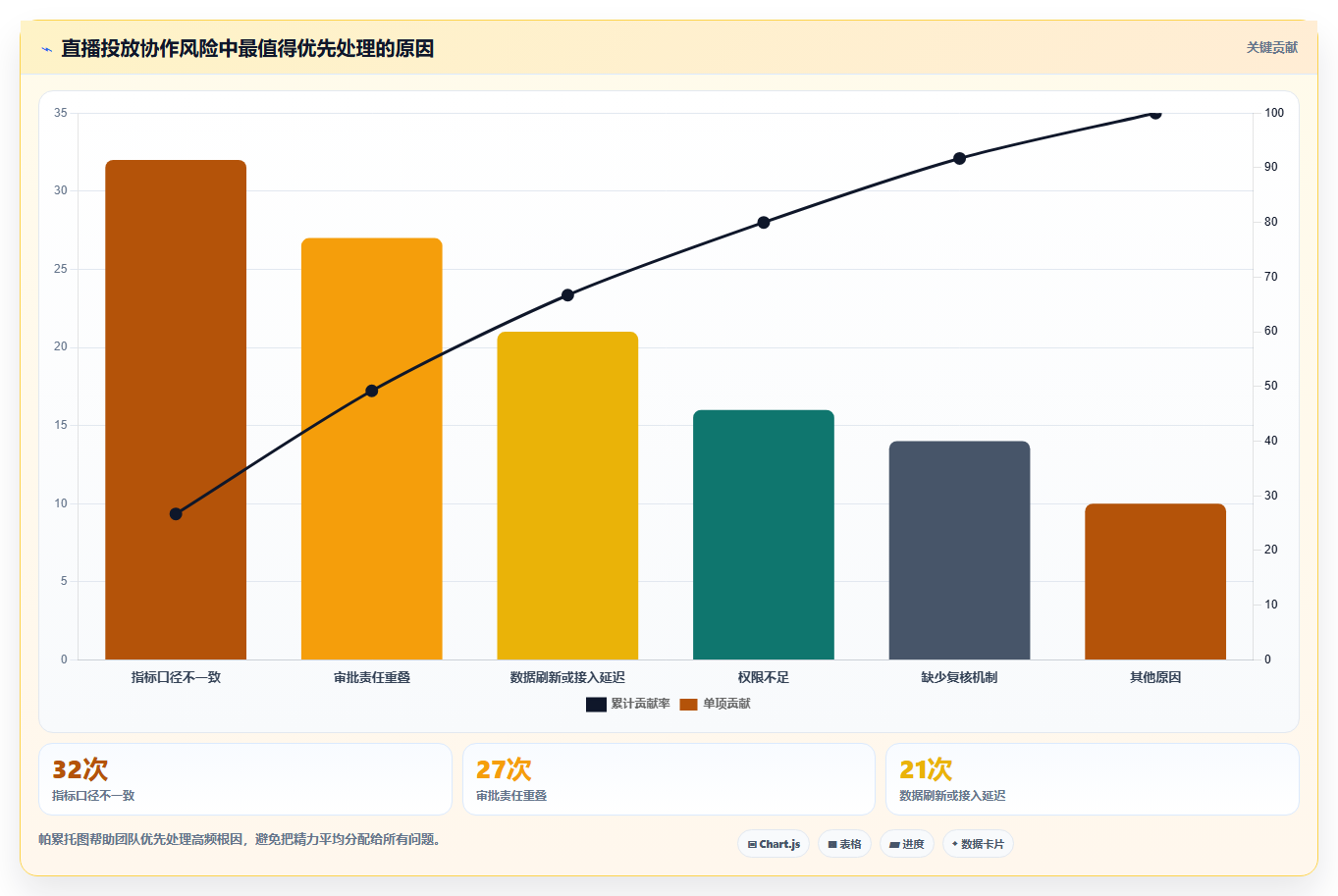Select the 指标口径不一致 bar
This screenshot has height=896, width=1338.
[x=176, y=409]
